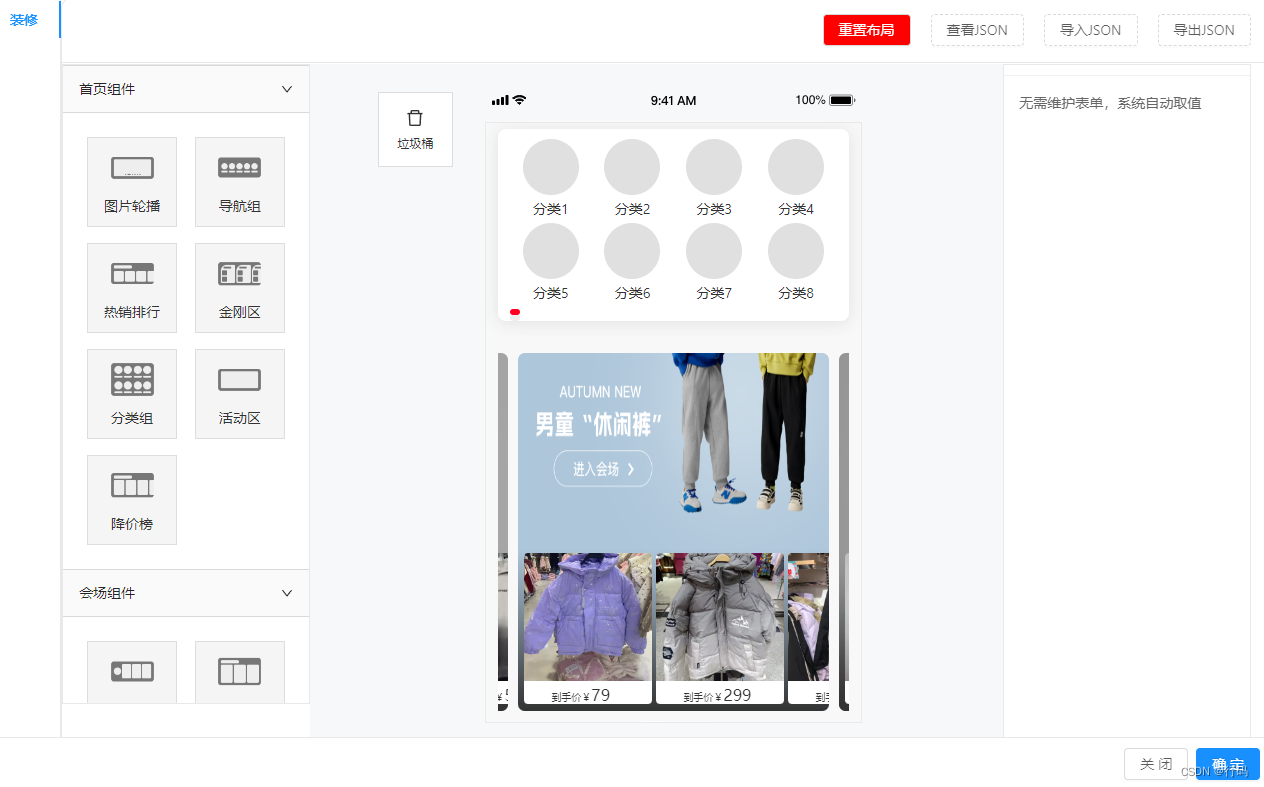Click the 分类2 circle icon
The height and width of the screenshot is (787, 1264).
(x=632, y=167)
